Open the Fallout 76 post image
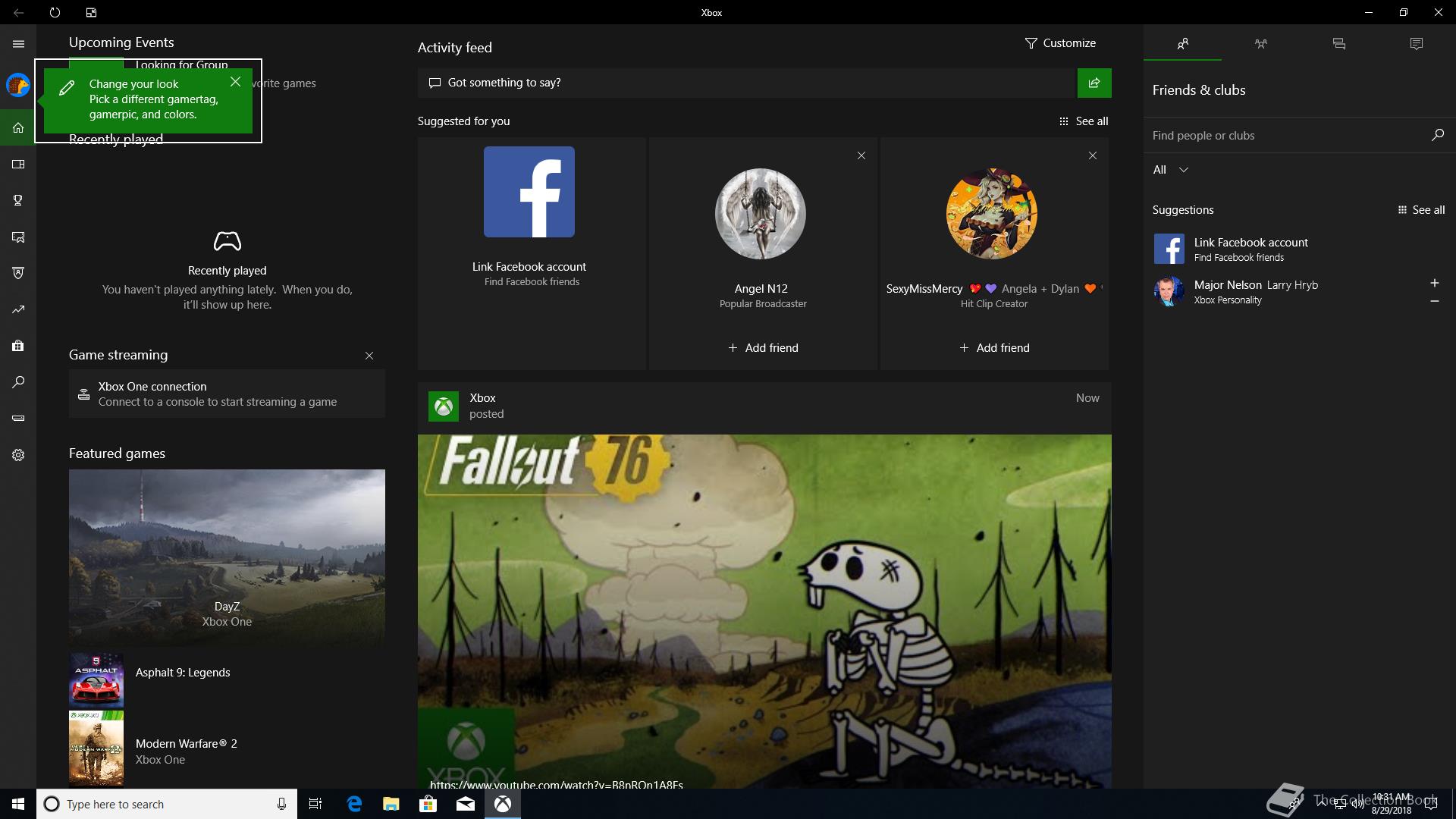1456x819 pixels. pyautogui.click(x=764, y=611)
